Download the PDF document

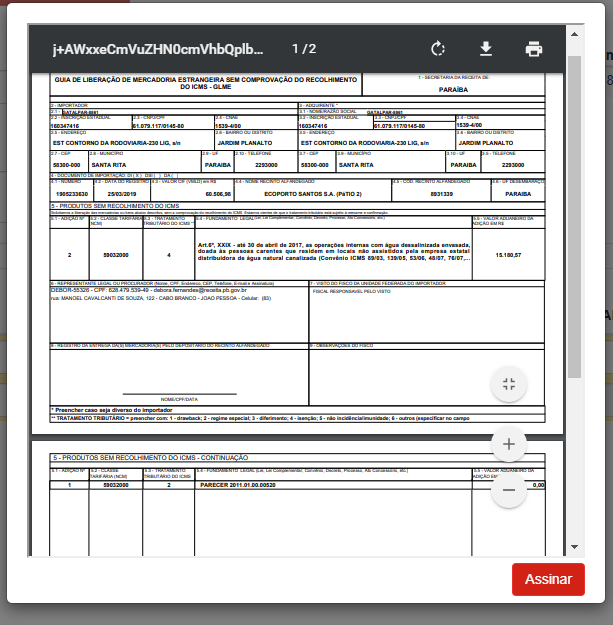[485, 49]
